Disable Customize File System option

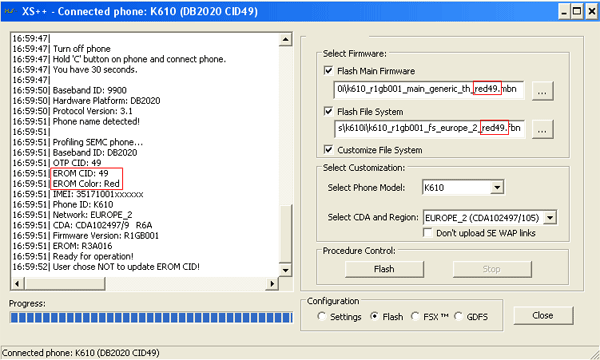(x=328, y=150)
